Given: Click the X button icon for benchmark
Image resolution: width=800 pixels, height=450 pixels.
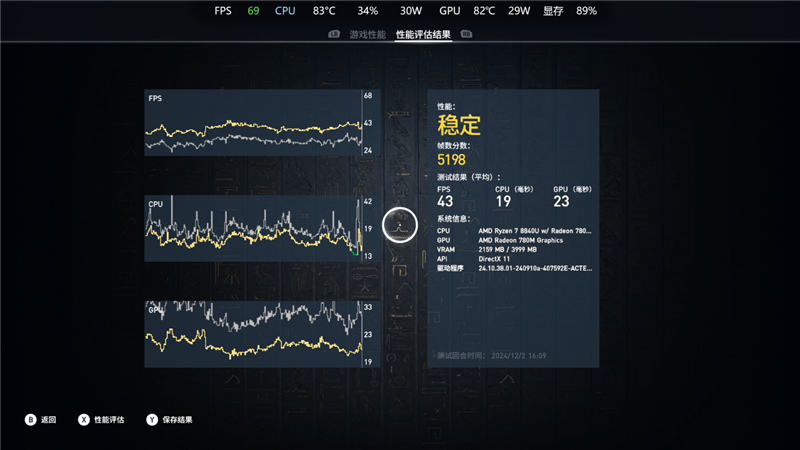Looking at the screenshot, I should tap(84, 419).
